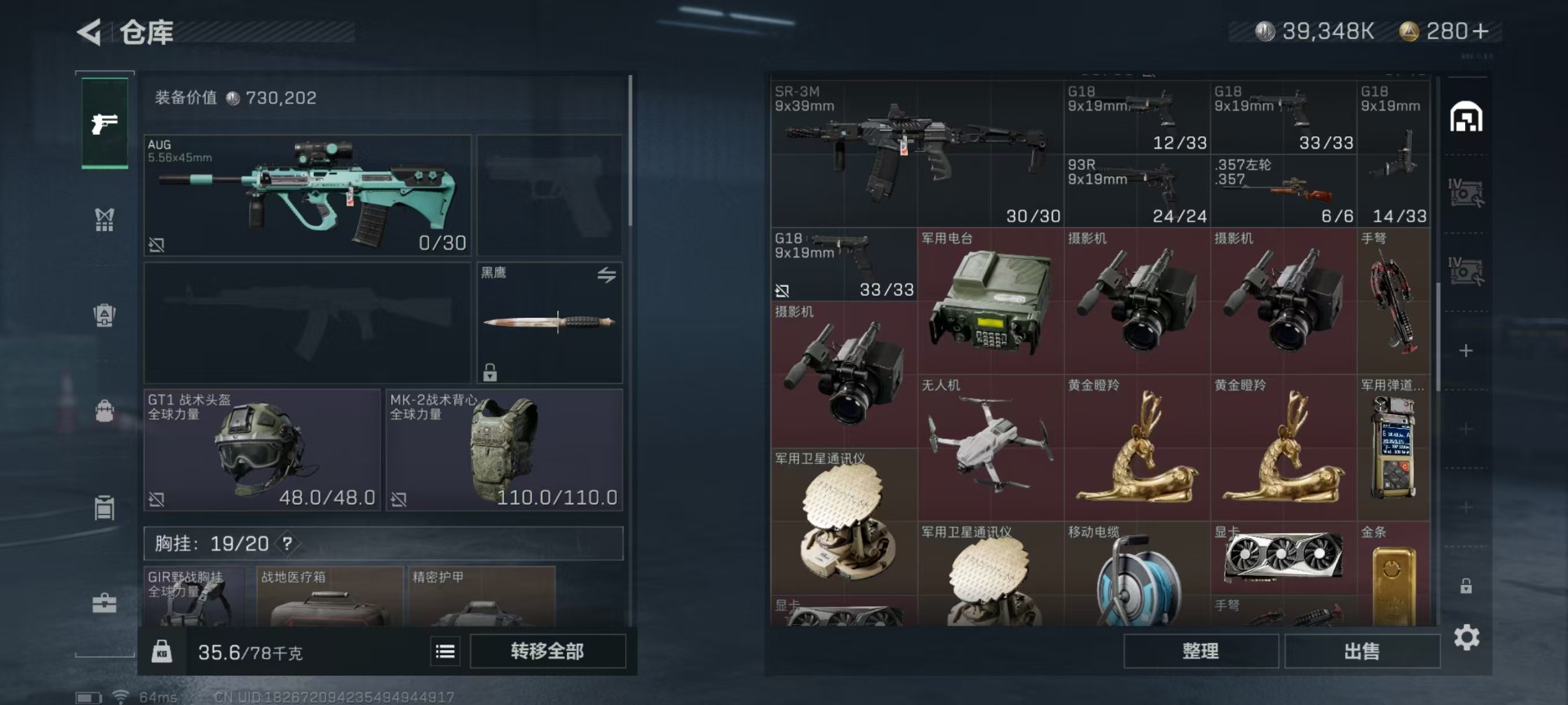The image size is (1568, 705).
Task: Toggle the bind icon on GT1 战术头盔
Action: coord(157,498)
